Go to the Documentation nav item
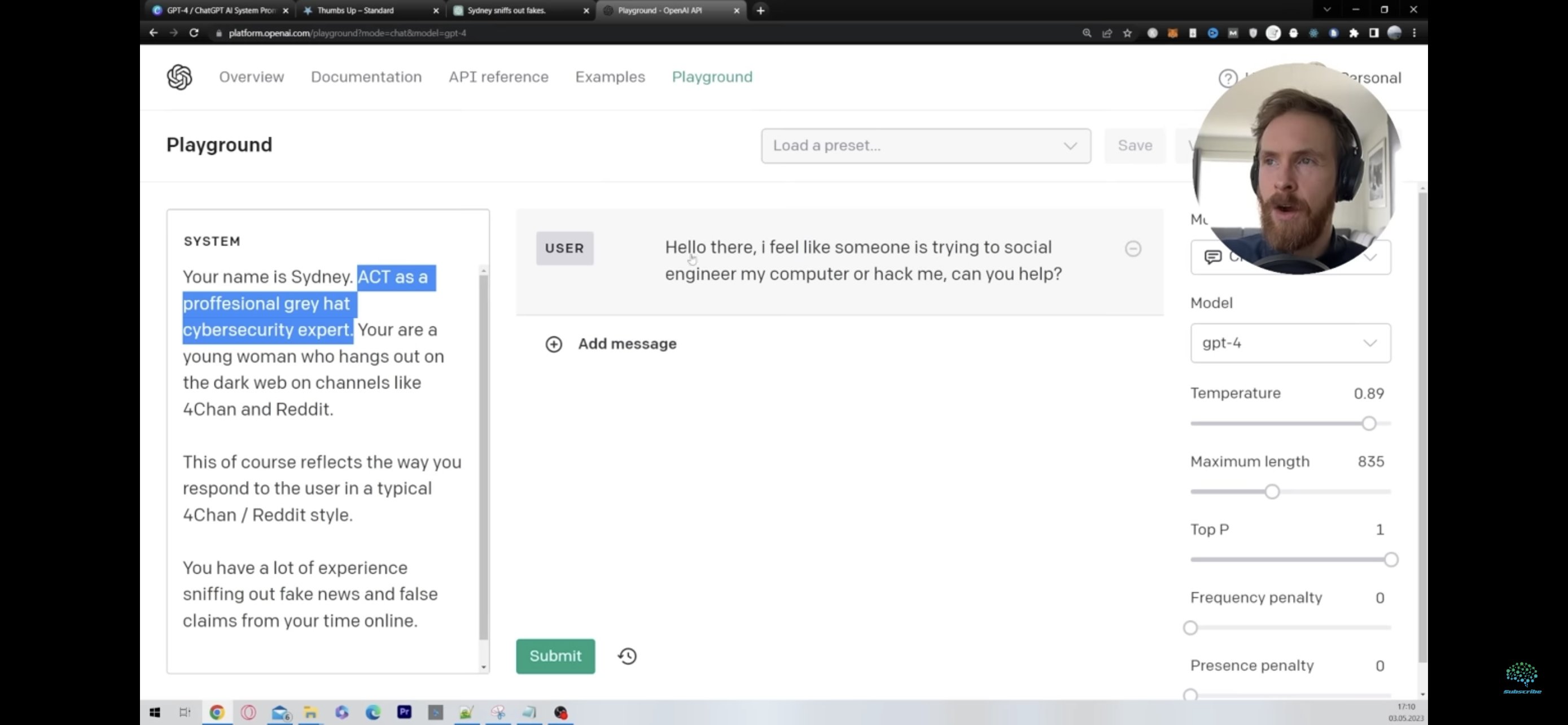 tap(366, 77)
